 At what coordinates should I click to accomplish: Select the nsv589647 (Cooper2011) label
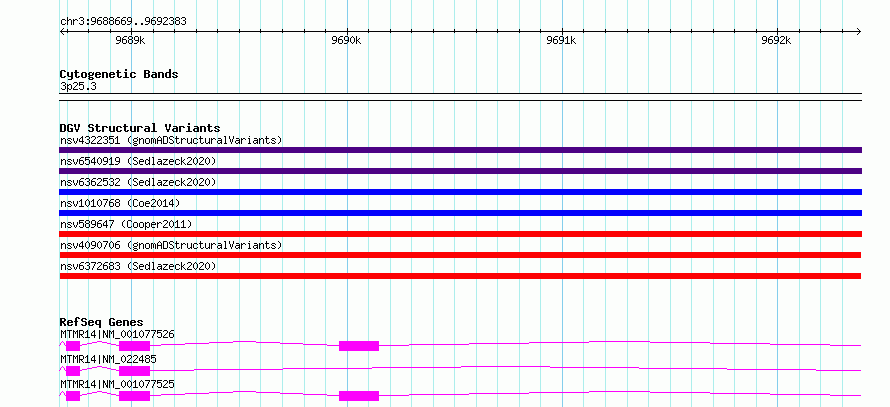coord(126,224)
